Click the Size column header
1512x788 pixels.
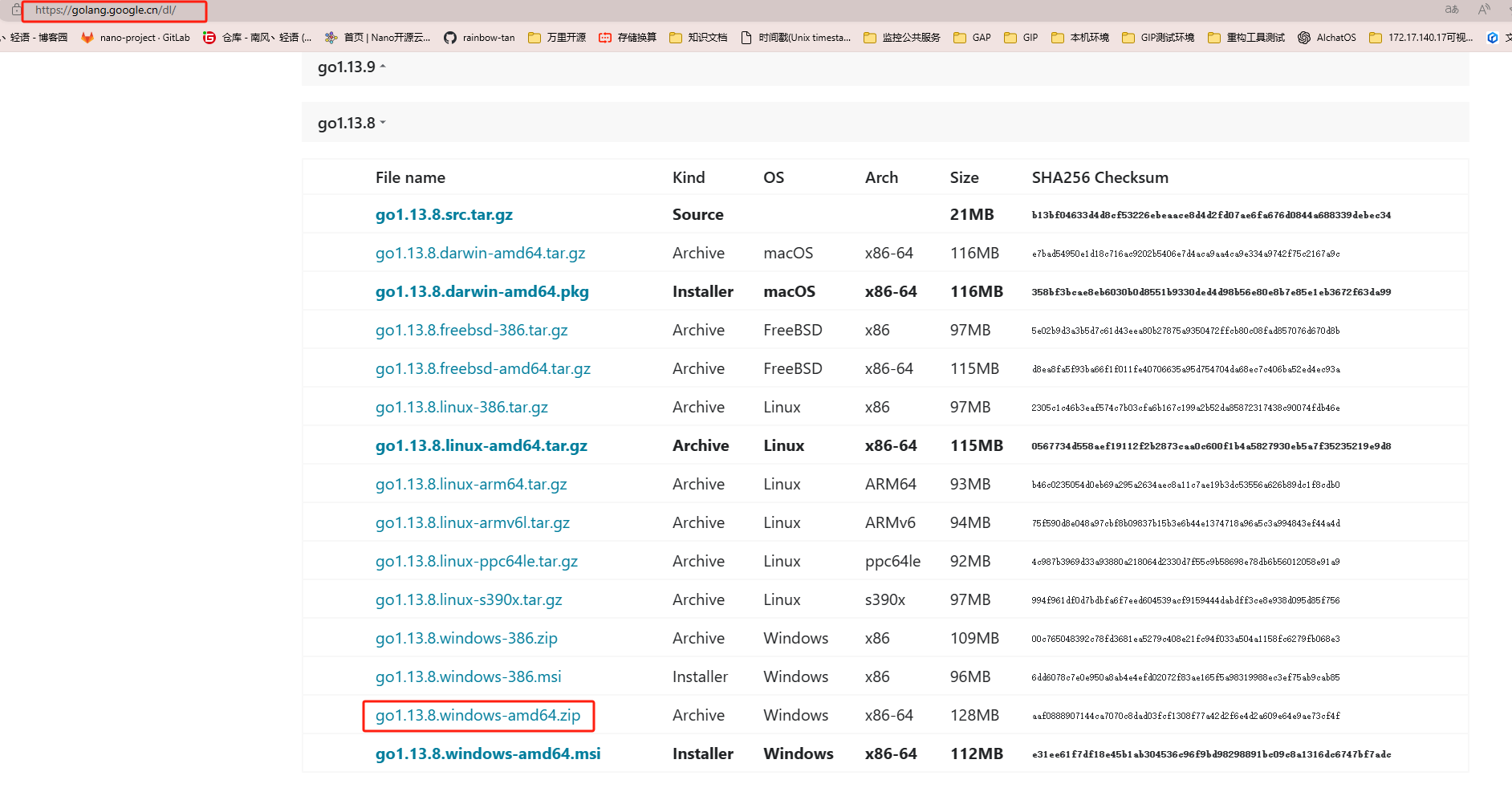(x=964, y=177)
